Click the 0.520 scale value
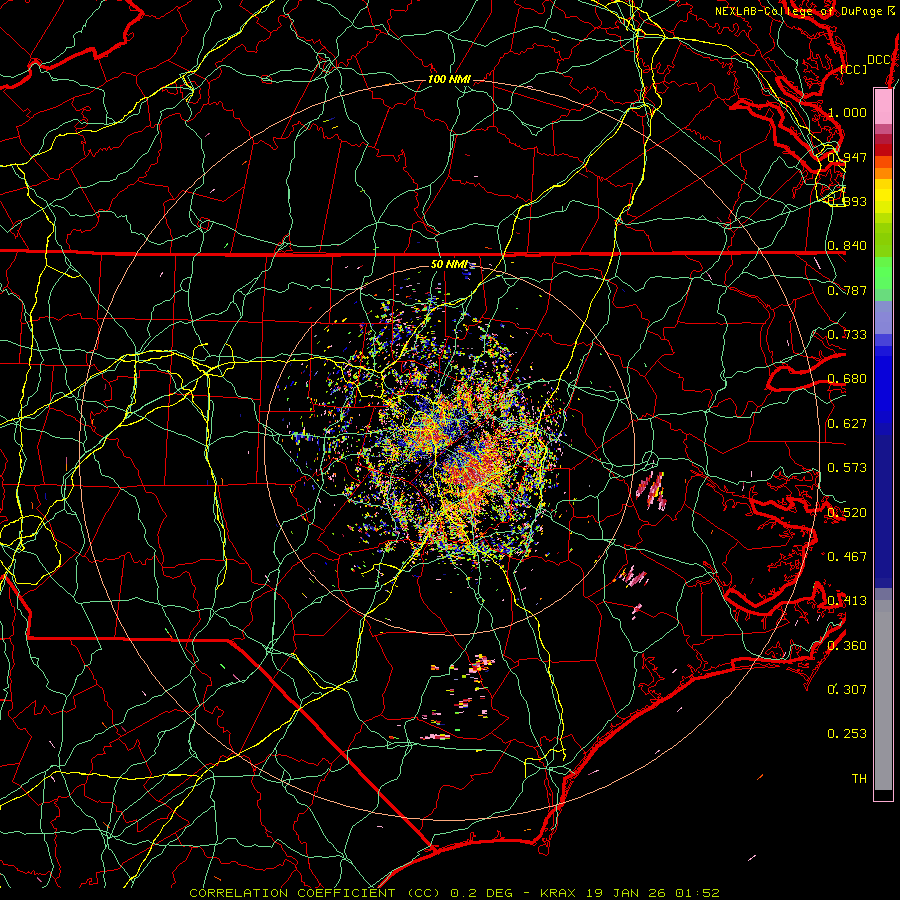The height and width of the screenshot is (900, 900). coord(847,513)
